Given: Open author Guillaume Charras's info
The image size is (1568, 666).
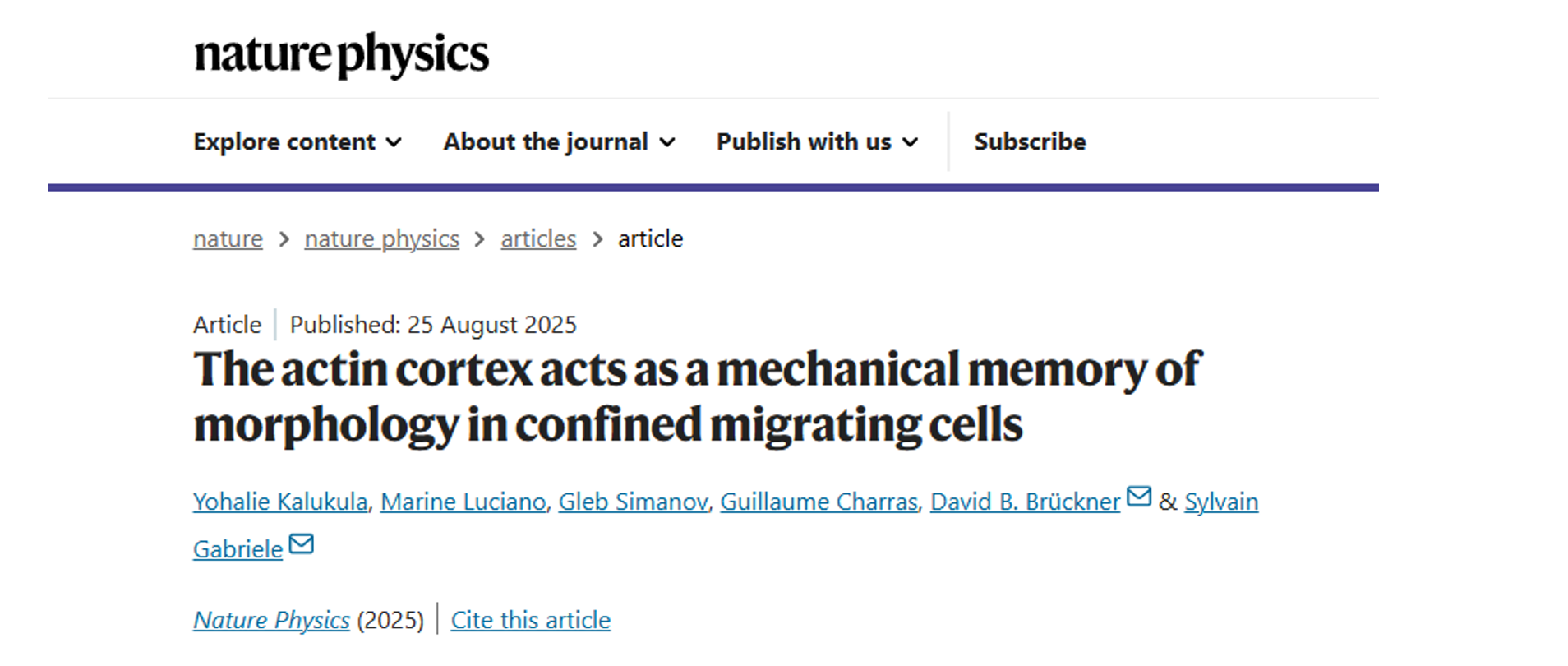Looking at the screenshot, I should point(819,502).
